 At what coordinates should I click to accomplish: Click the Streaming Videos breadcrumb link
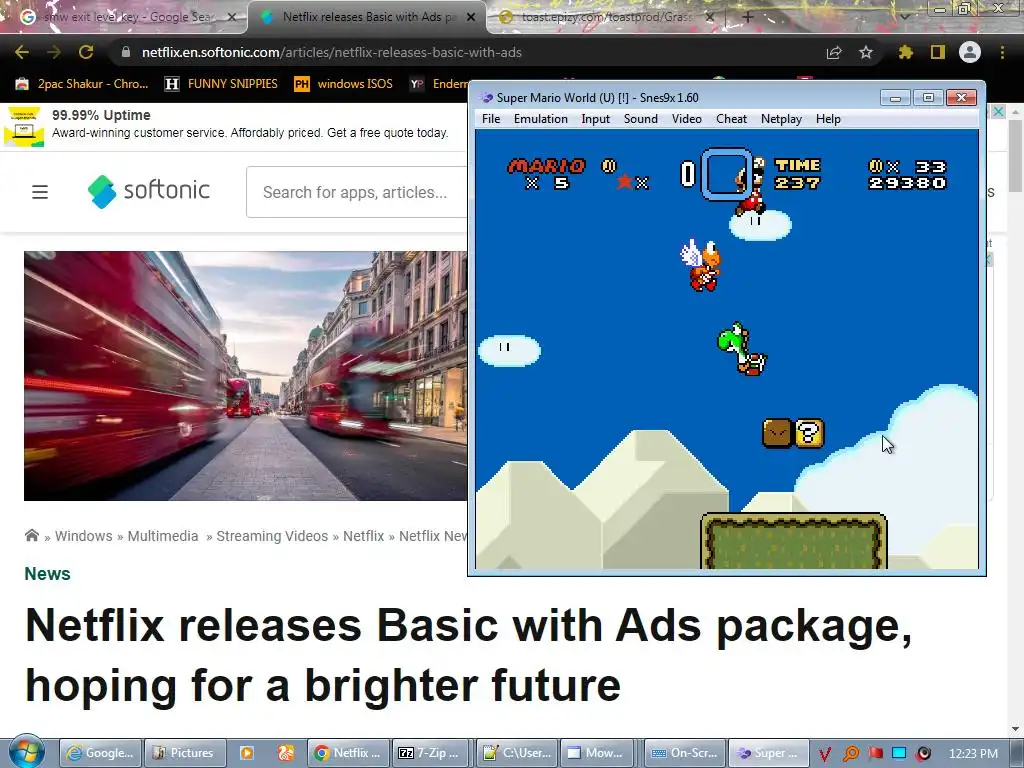(x=272, y=536)
